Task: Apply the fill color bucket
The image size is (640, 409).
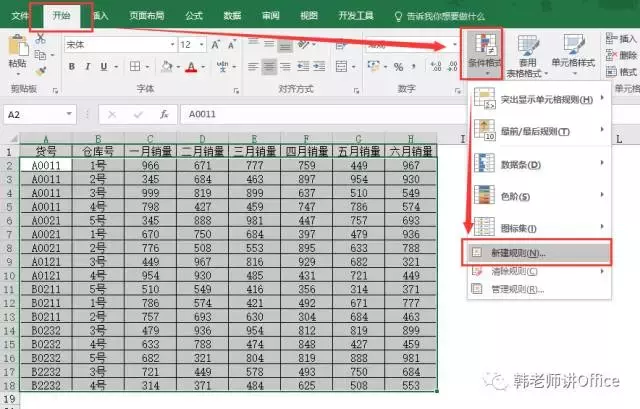Action: (167, 66)
